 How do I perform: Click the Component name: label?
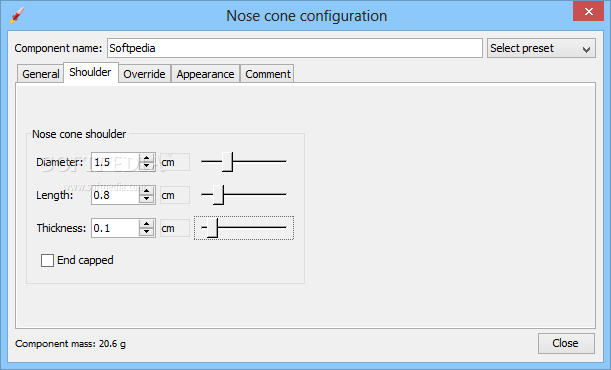[58, 48]
